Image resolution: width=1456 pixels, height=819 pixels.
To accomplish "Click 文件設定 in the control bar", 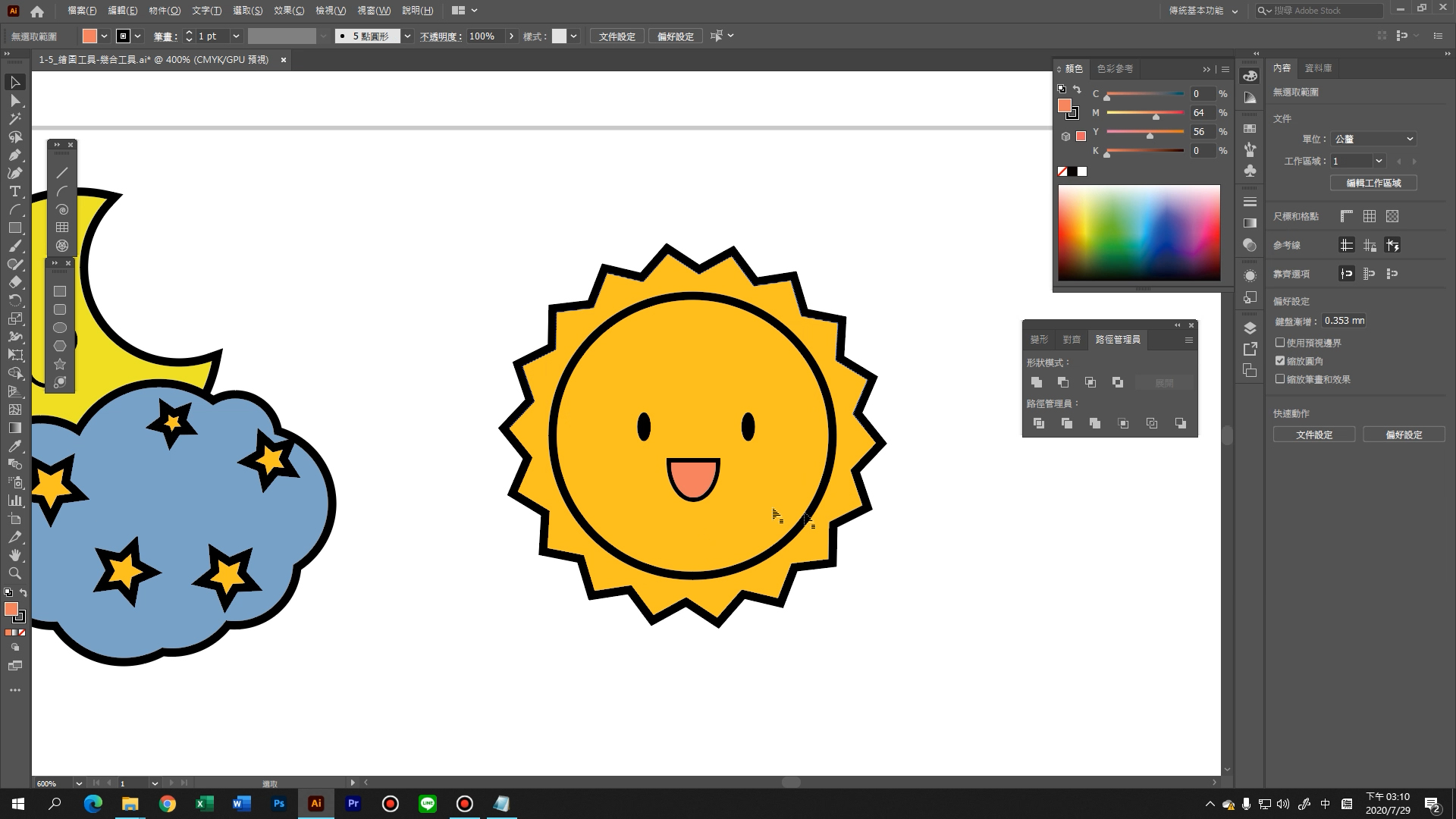I will pos(617,36).
